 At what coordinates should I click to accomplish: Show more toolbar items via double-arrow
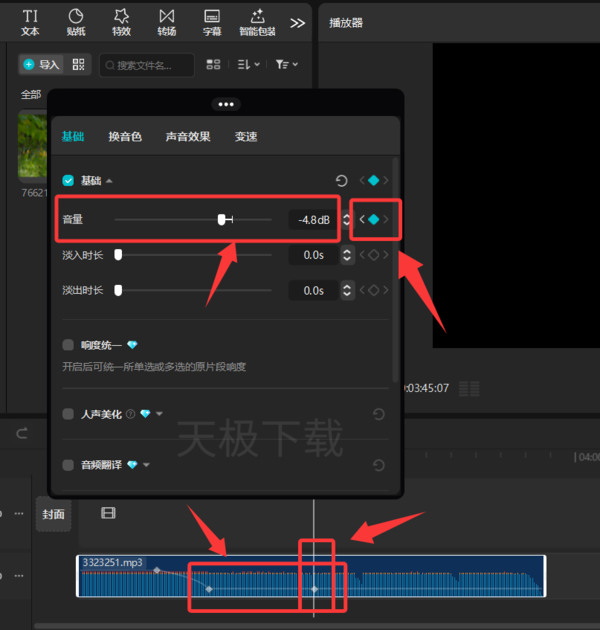[297, 23]
